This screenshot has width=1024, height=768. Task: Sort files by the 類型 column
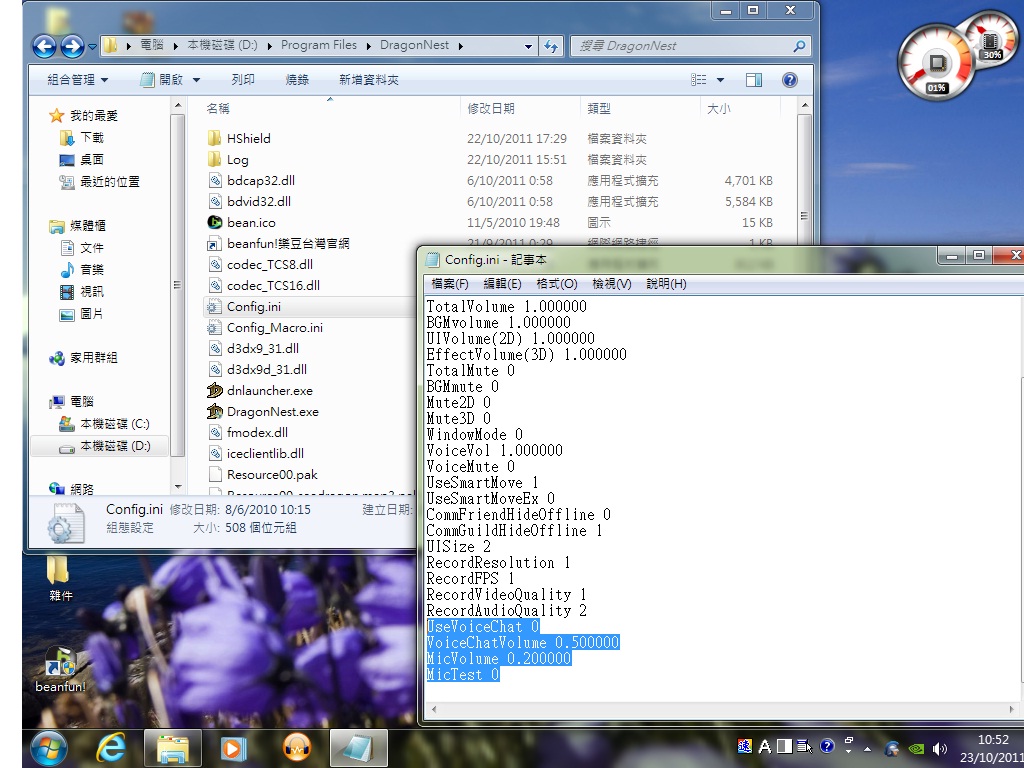coord(599,108)
